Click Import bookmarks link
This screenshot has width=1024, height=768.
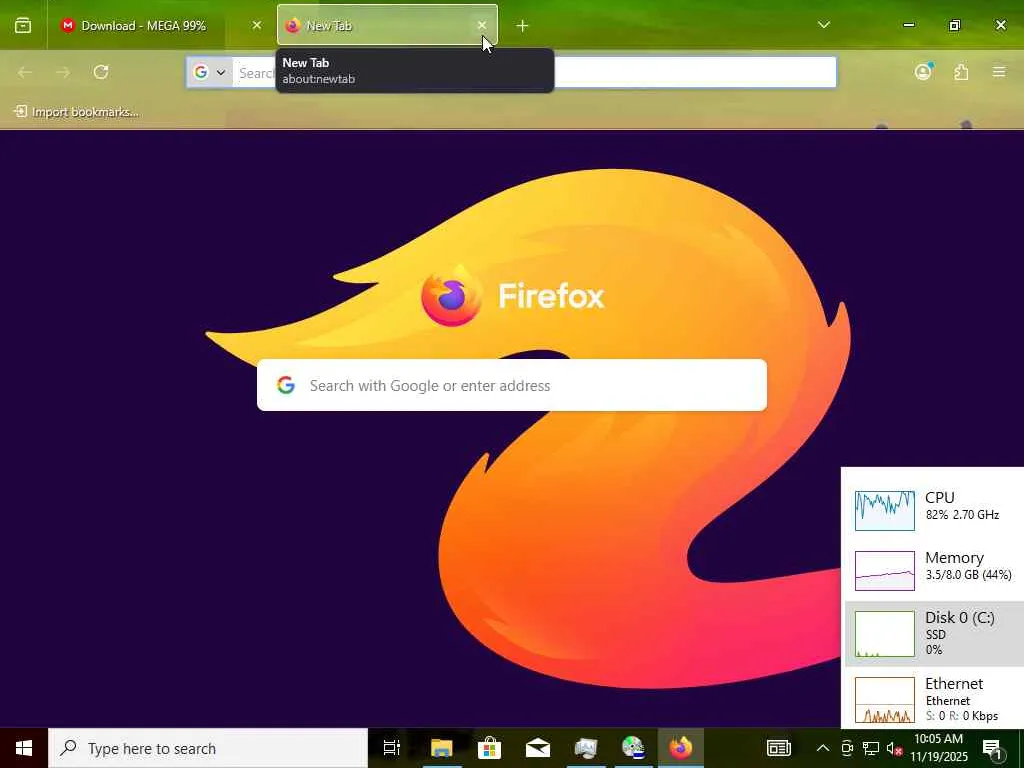tap(76, 112)
